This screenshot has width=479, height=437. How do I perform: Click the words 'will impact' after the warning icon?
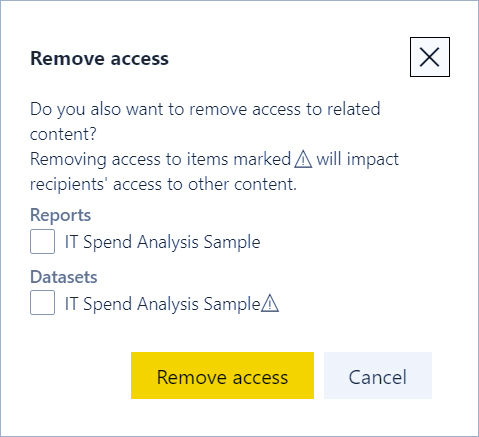(x=358, y=159)
